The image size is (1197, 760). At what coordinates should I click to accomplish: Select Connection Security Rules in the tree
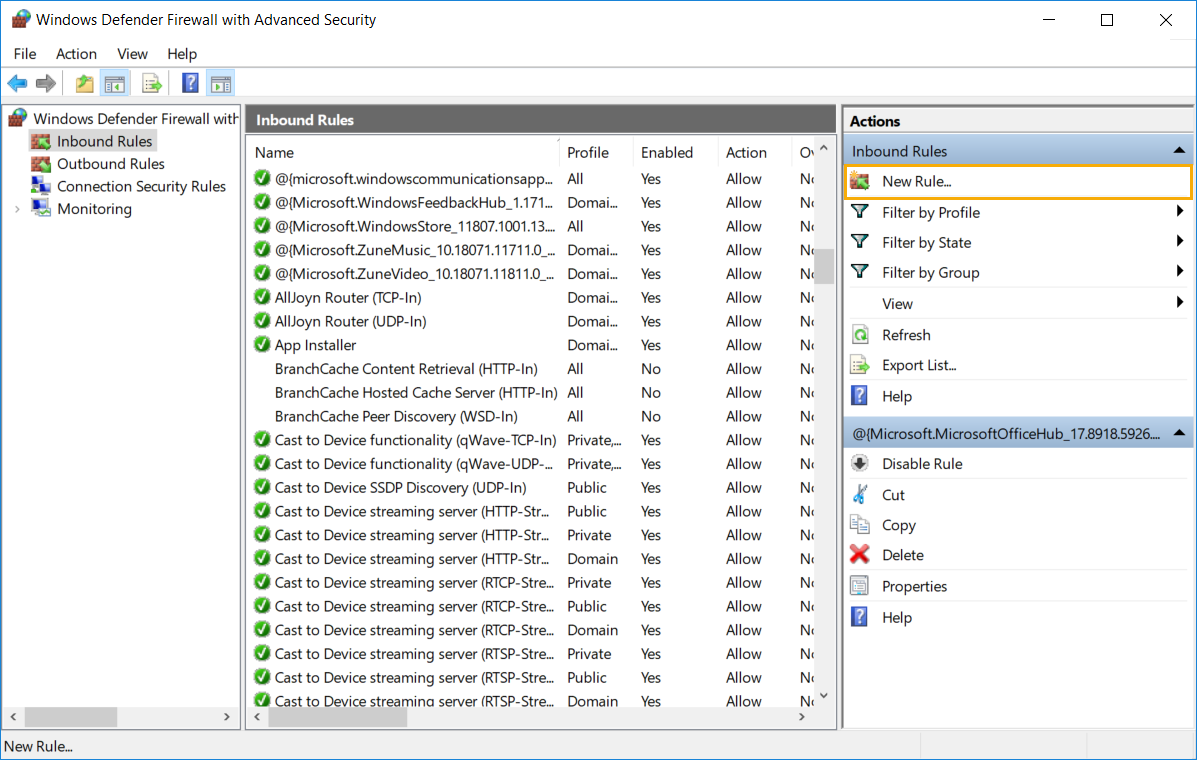click(x=141, y=186)
